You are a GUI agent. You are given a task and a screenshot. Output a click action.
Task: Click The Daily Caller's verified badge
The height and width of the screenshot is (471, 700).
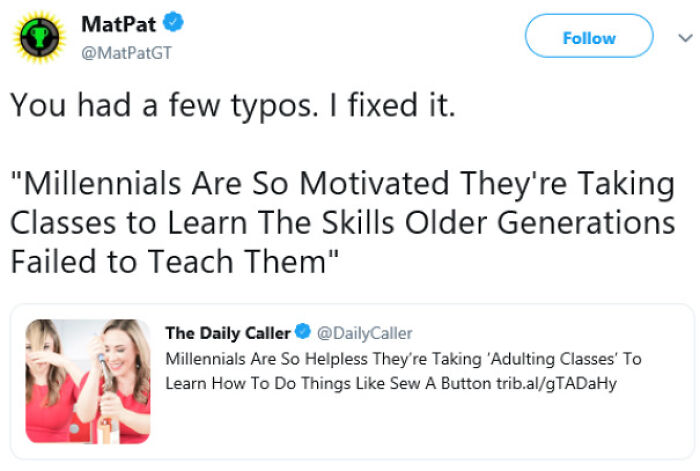(304, 331)
